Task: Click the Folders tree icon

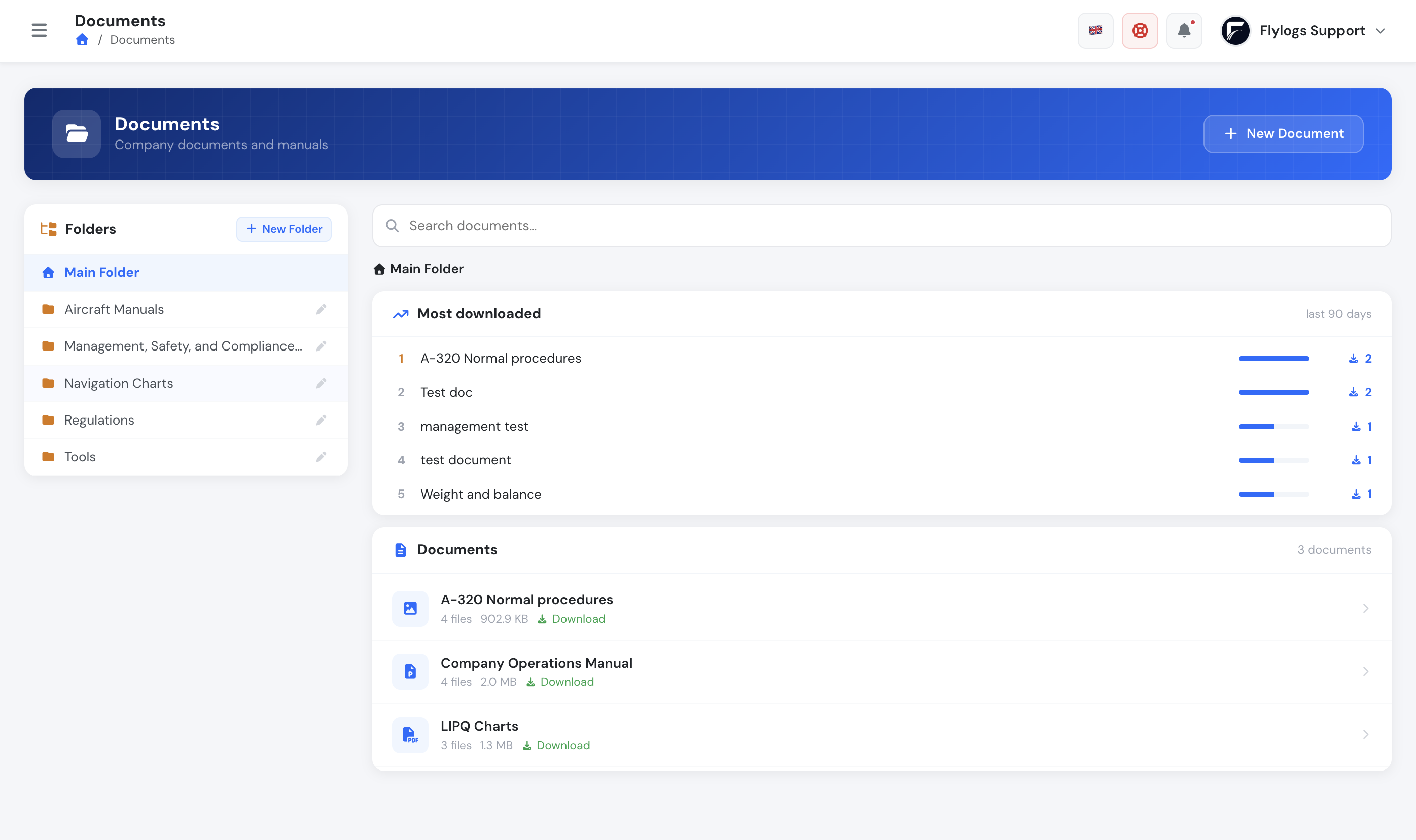Action: tap(49, 229)
